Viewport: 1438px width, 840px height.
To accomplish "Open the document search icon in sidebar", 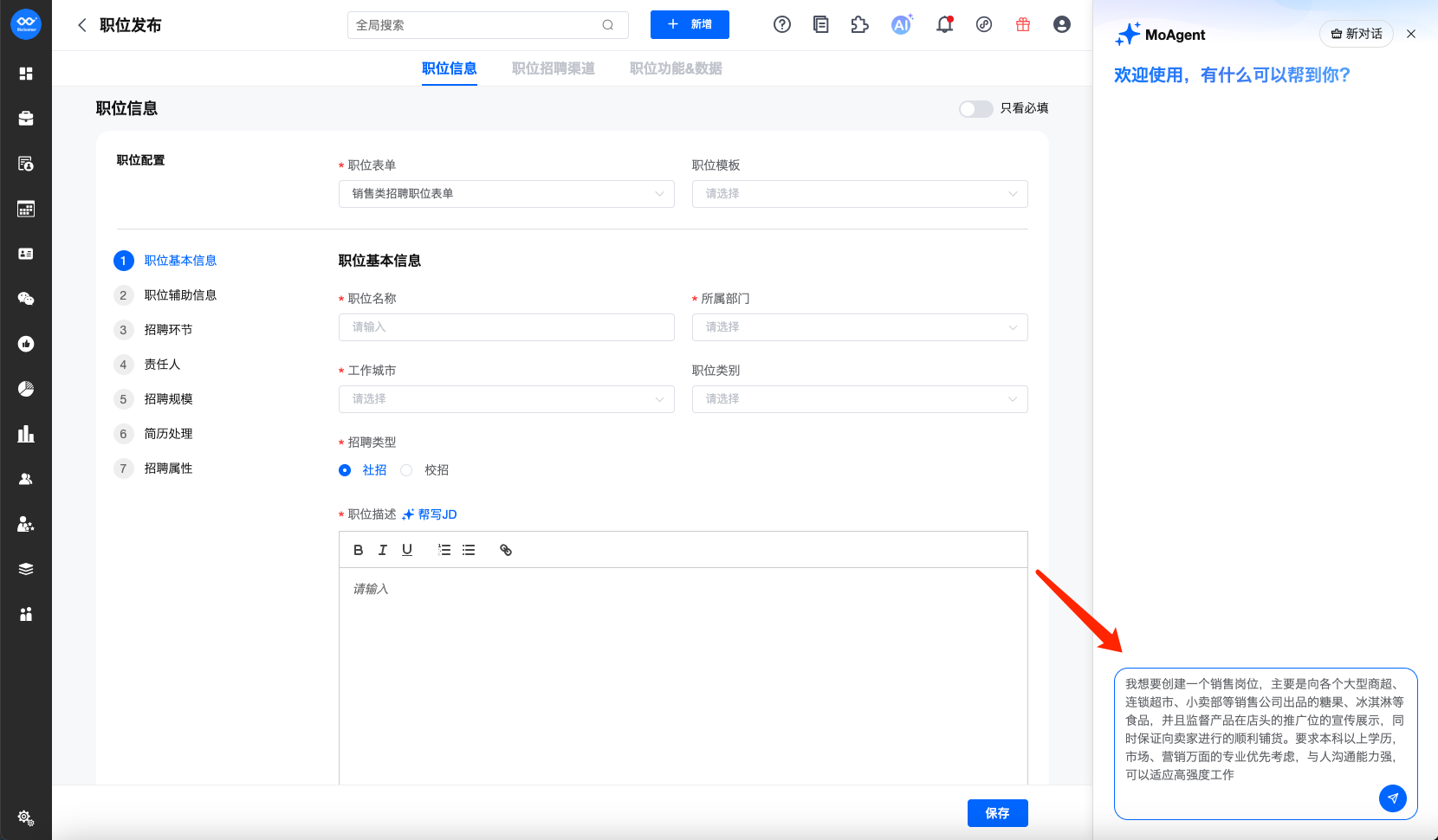I will coord(26,164).
